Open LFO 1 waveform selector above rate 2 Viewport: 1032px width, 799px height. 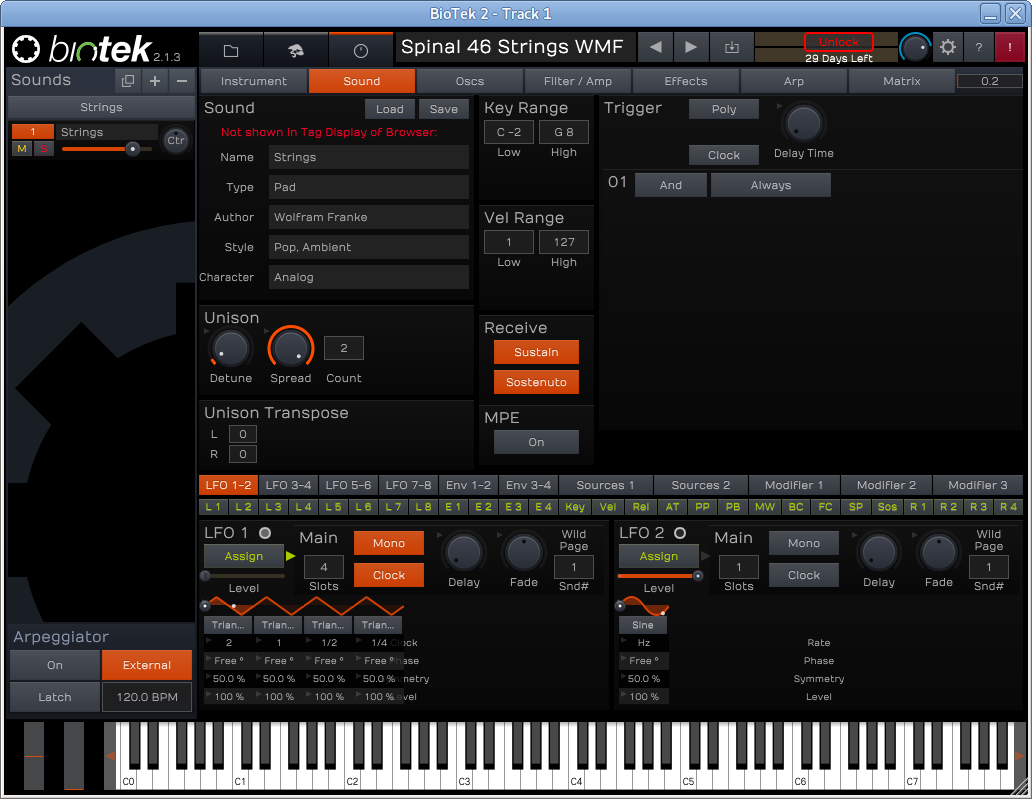coord(228,625)
